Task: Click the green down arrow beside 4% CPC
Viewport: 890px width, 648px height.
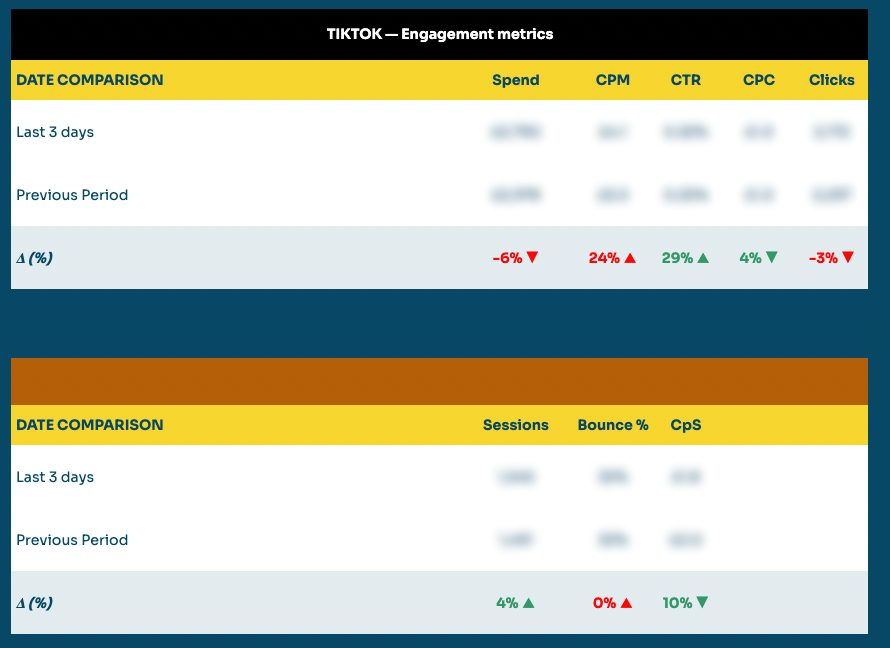Action: 772,258
